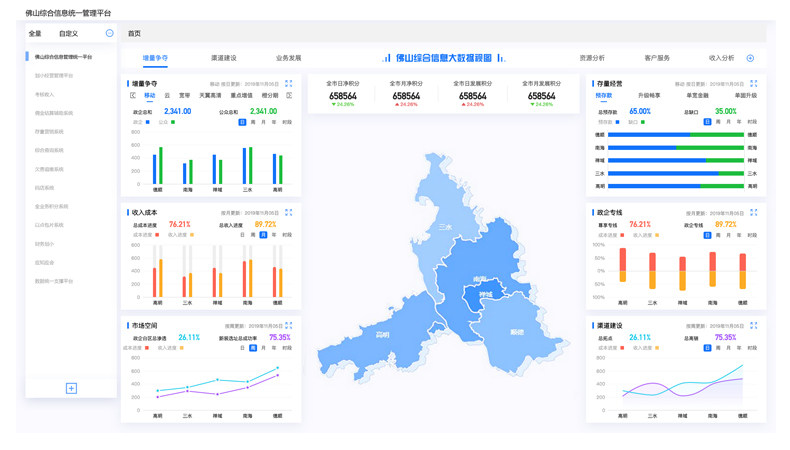Select the 天翼高清 sub-tab
The image size is (790, 450).
210,95
